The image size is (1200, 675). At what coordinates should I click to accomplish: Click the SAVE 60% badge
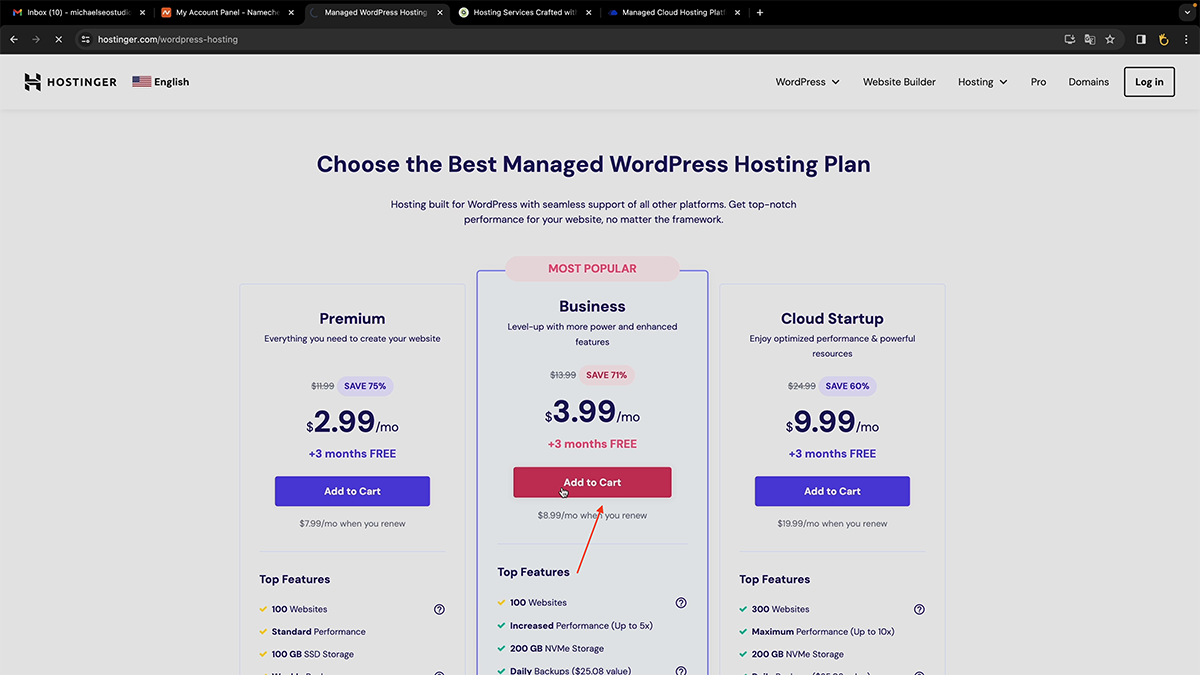pyautogui.click(x=845, y=386)
